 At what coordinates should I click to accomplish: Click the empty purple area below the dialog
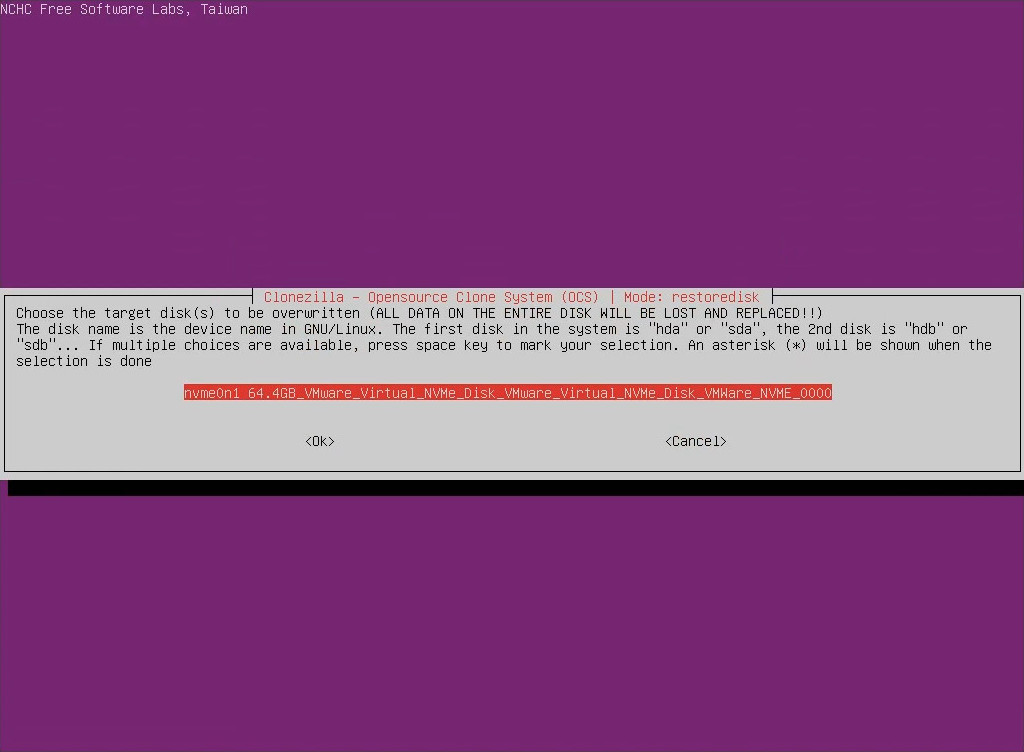click(x=512, y=620)
